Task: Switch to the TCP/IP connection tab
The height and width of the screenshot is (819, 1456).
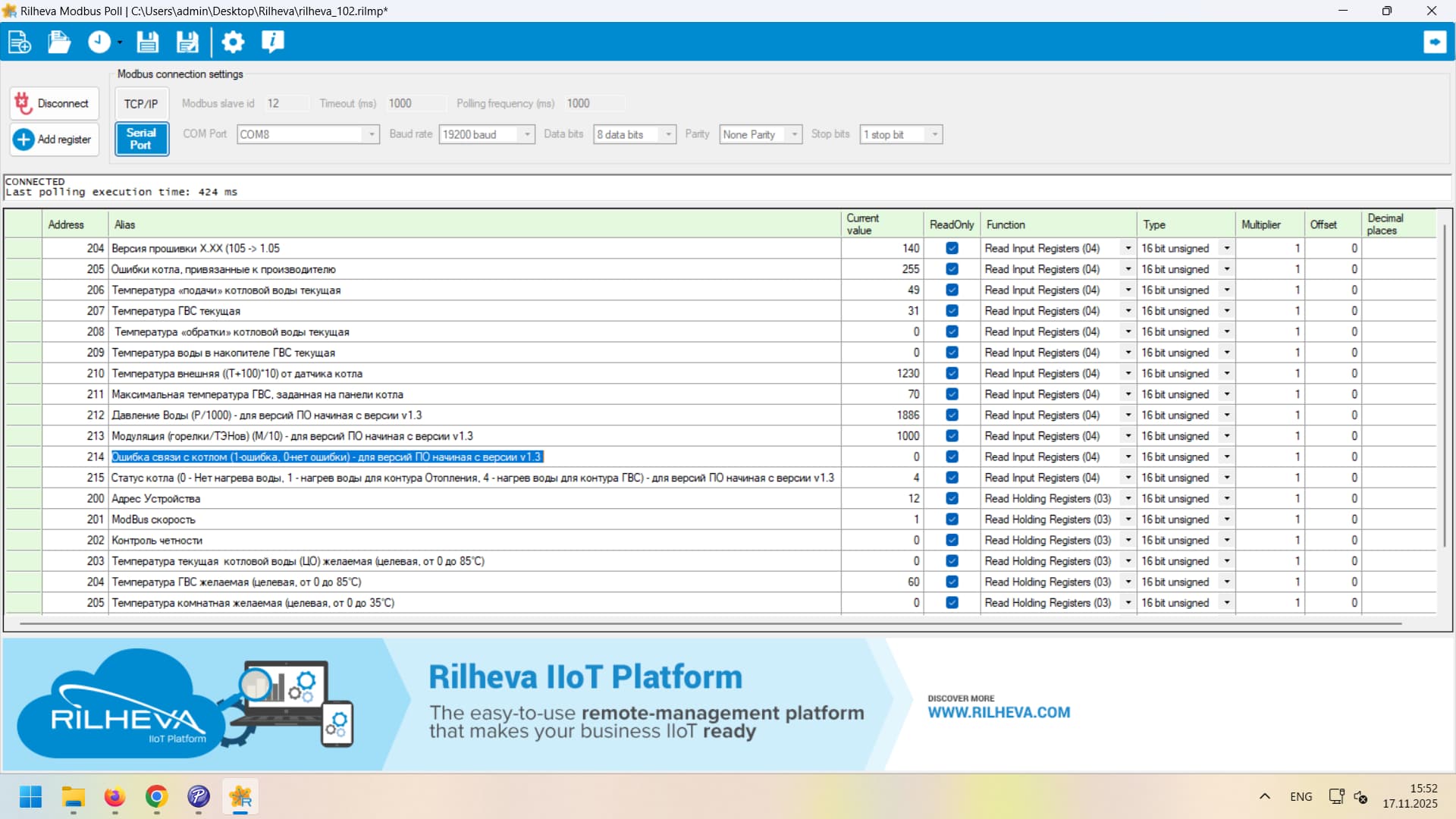Action: point(141,104)
